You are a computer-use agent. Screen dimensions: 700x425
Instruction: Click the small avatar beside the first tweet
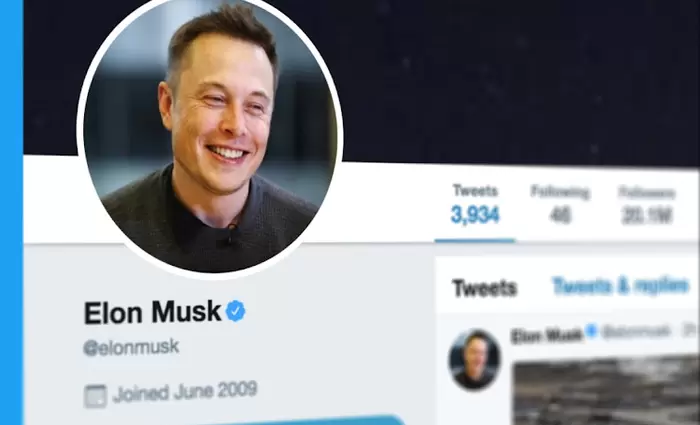[x=475, y=360]
